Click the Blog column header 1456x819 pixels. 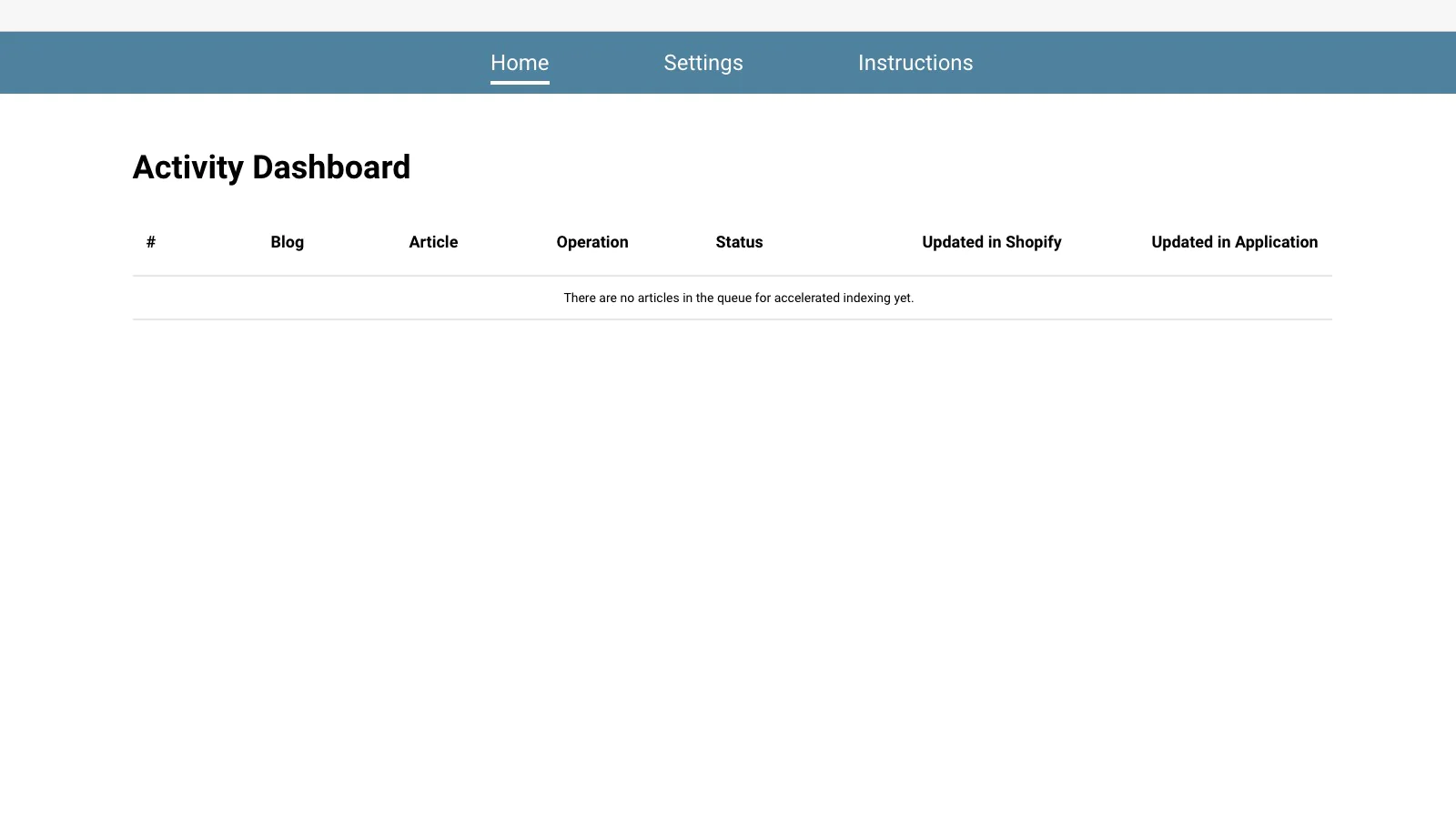coord(287,242)
